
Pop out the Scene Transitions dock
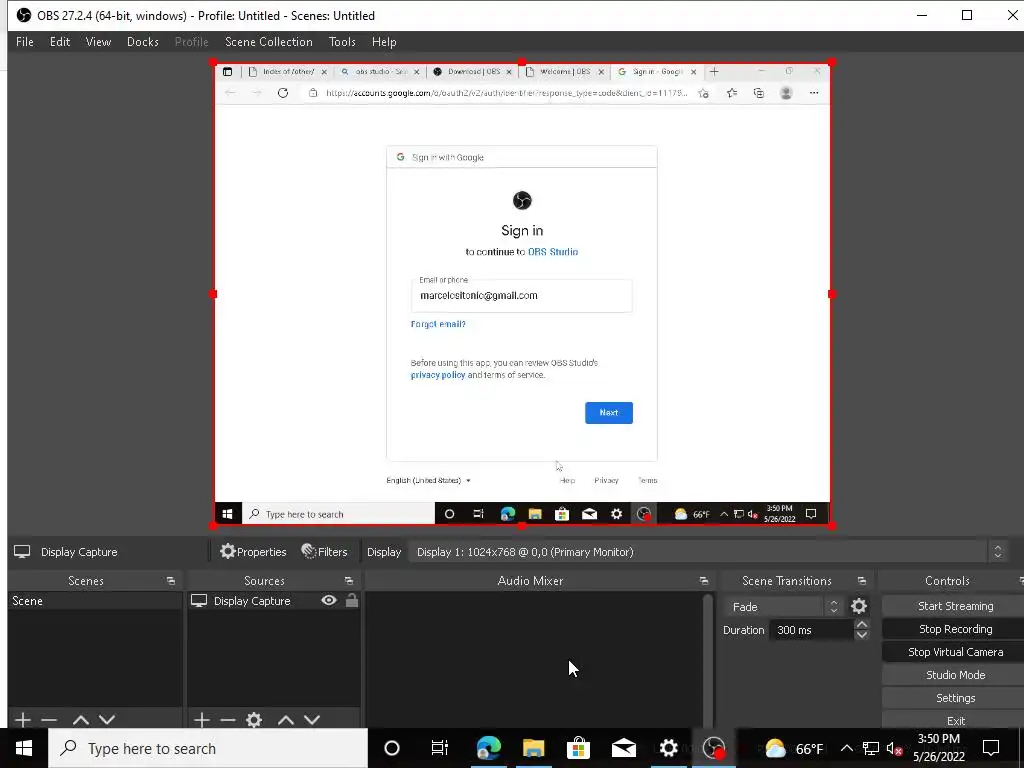861,581
